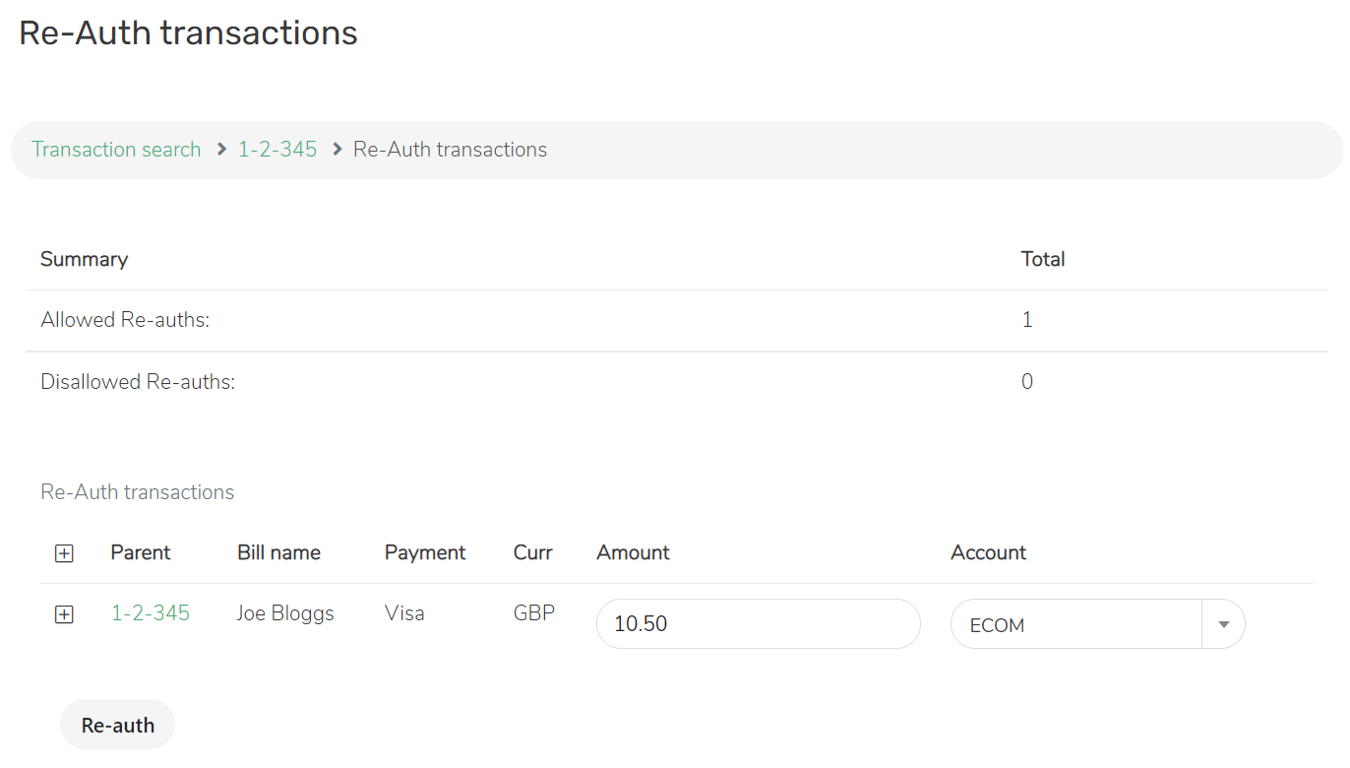
Task: Click the Bill name column header
Action: pos(279,553)
